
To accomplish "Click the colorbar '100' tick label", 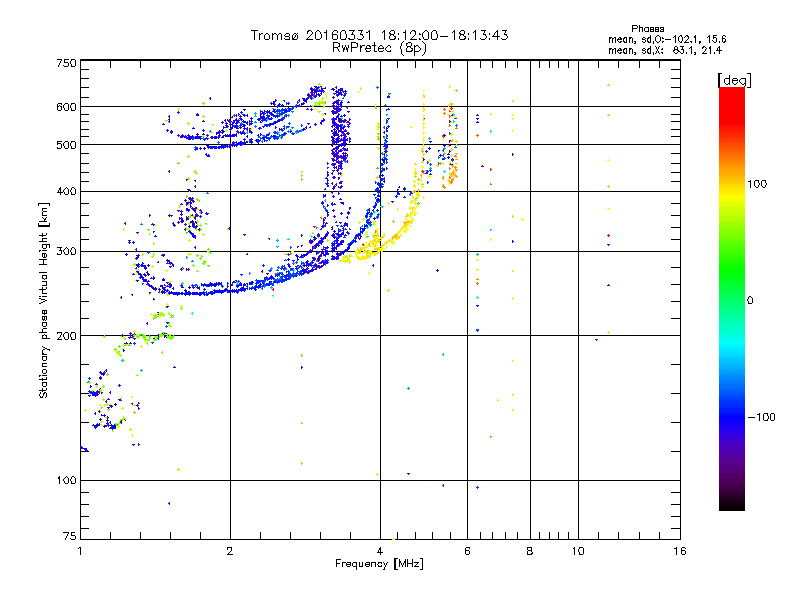I will (757, 184).
